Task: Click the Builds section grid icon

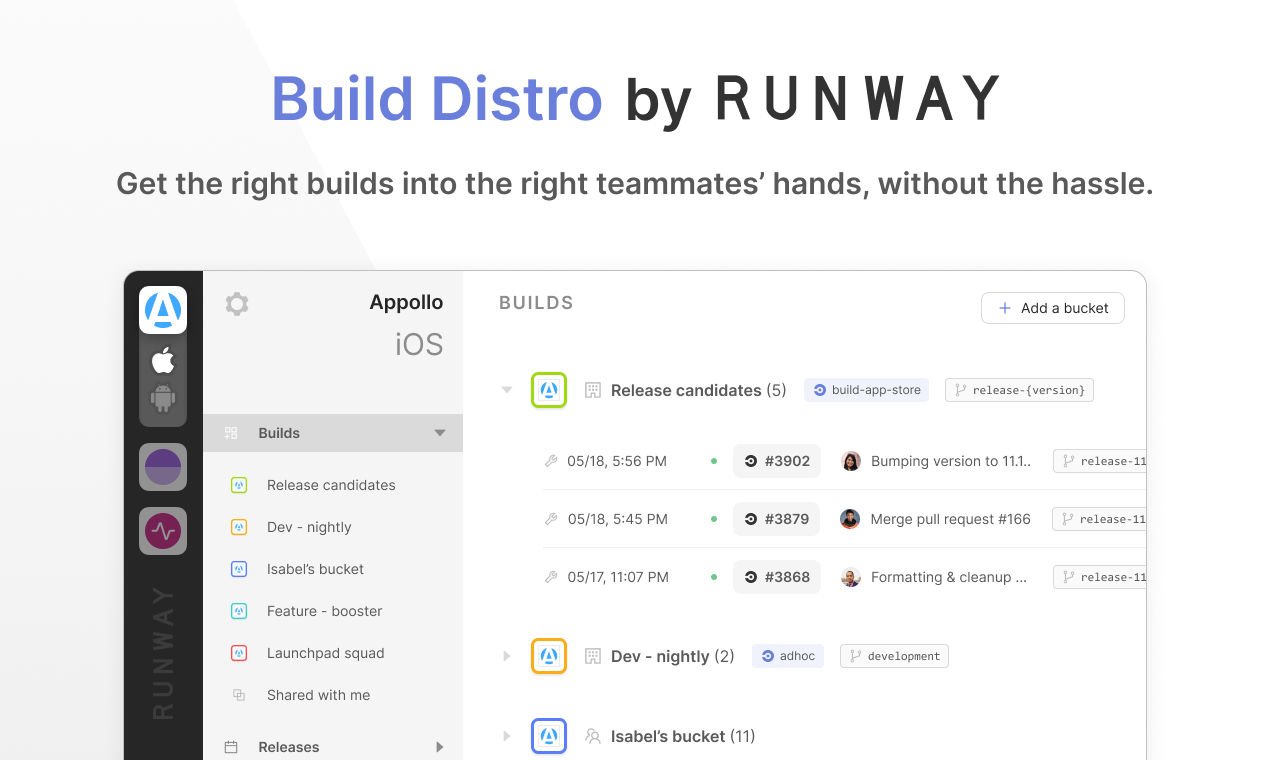Action: point(231,433)
